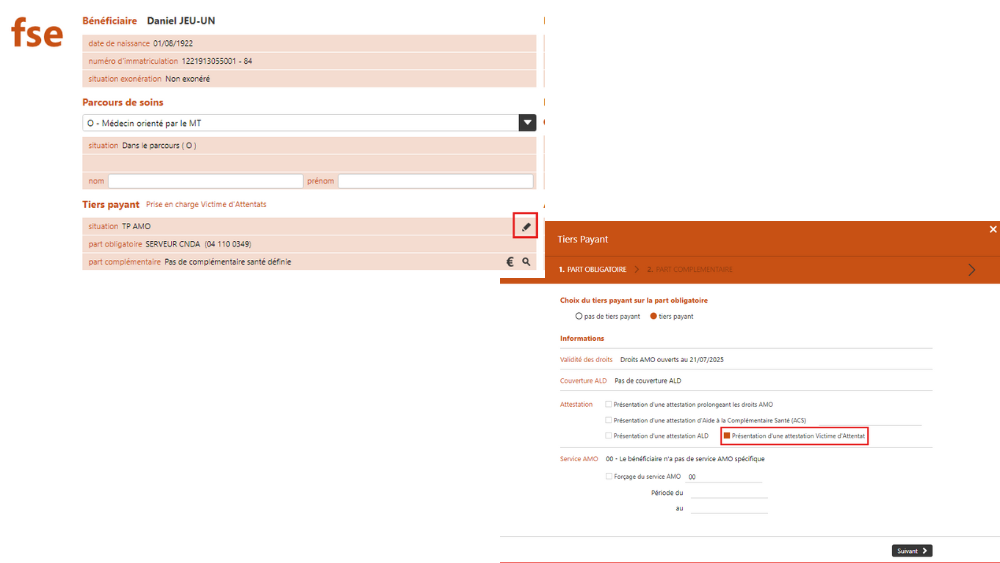1000x563 pixels.
Task: Switch to the Part Complémentaire step tab
Action: [690, 269]
